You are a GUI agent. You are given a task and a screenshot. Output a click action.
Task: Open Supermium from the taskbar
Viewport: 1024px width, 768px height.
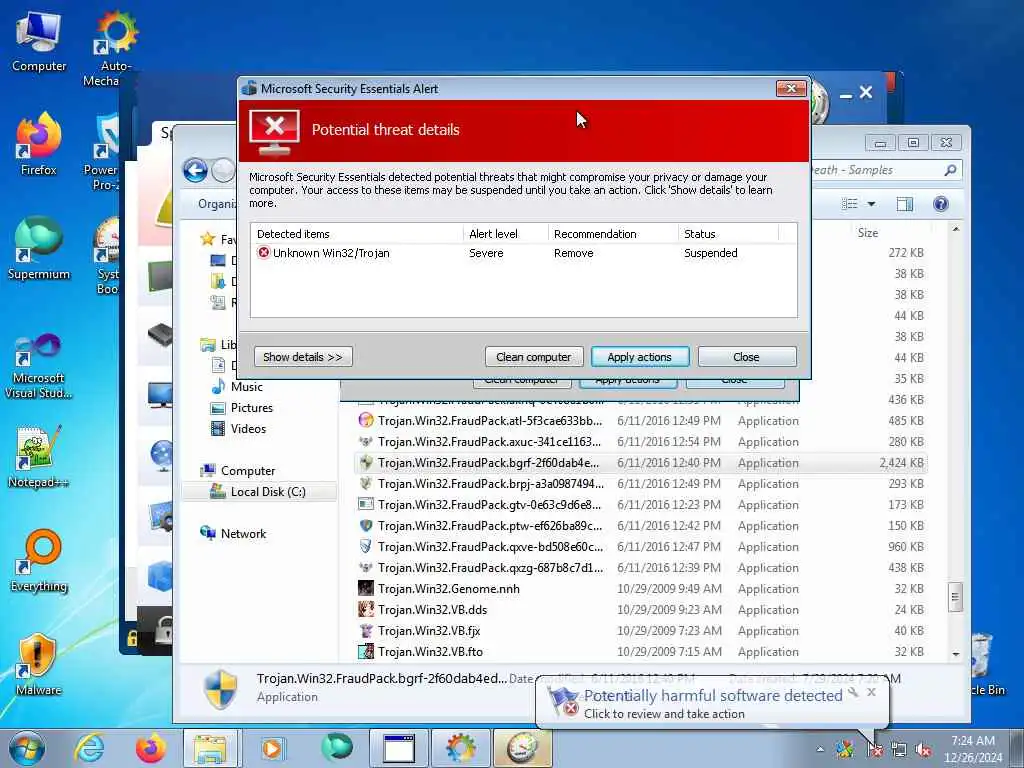[x=337, y=748]
